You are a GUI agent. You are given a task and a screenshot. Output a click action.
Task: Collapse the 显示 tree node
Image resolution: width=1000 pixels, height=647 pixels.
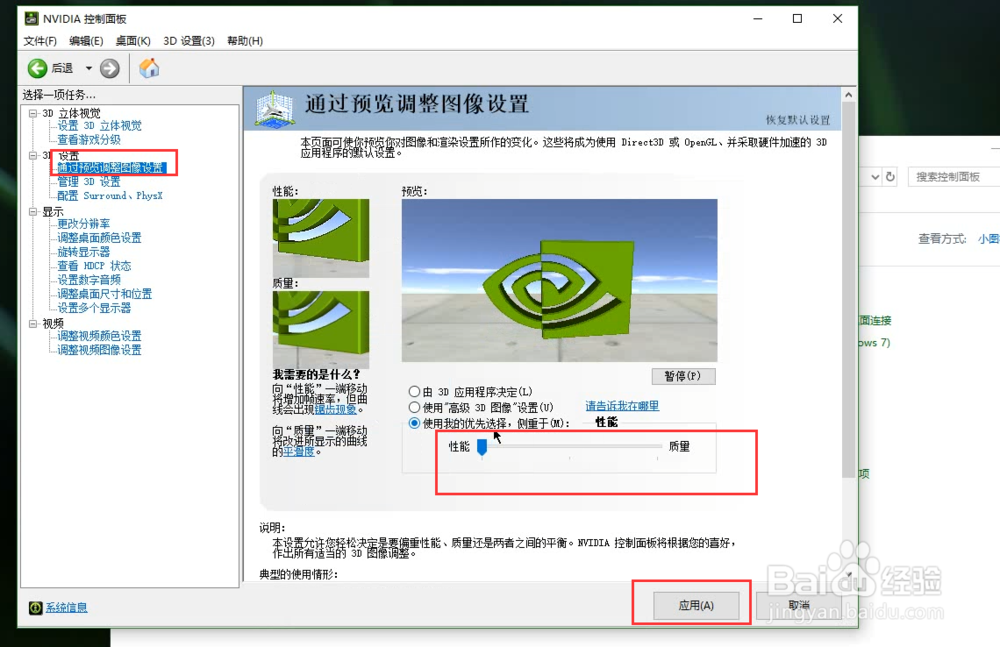tap(33, 211)
